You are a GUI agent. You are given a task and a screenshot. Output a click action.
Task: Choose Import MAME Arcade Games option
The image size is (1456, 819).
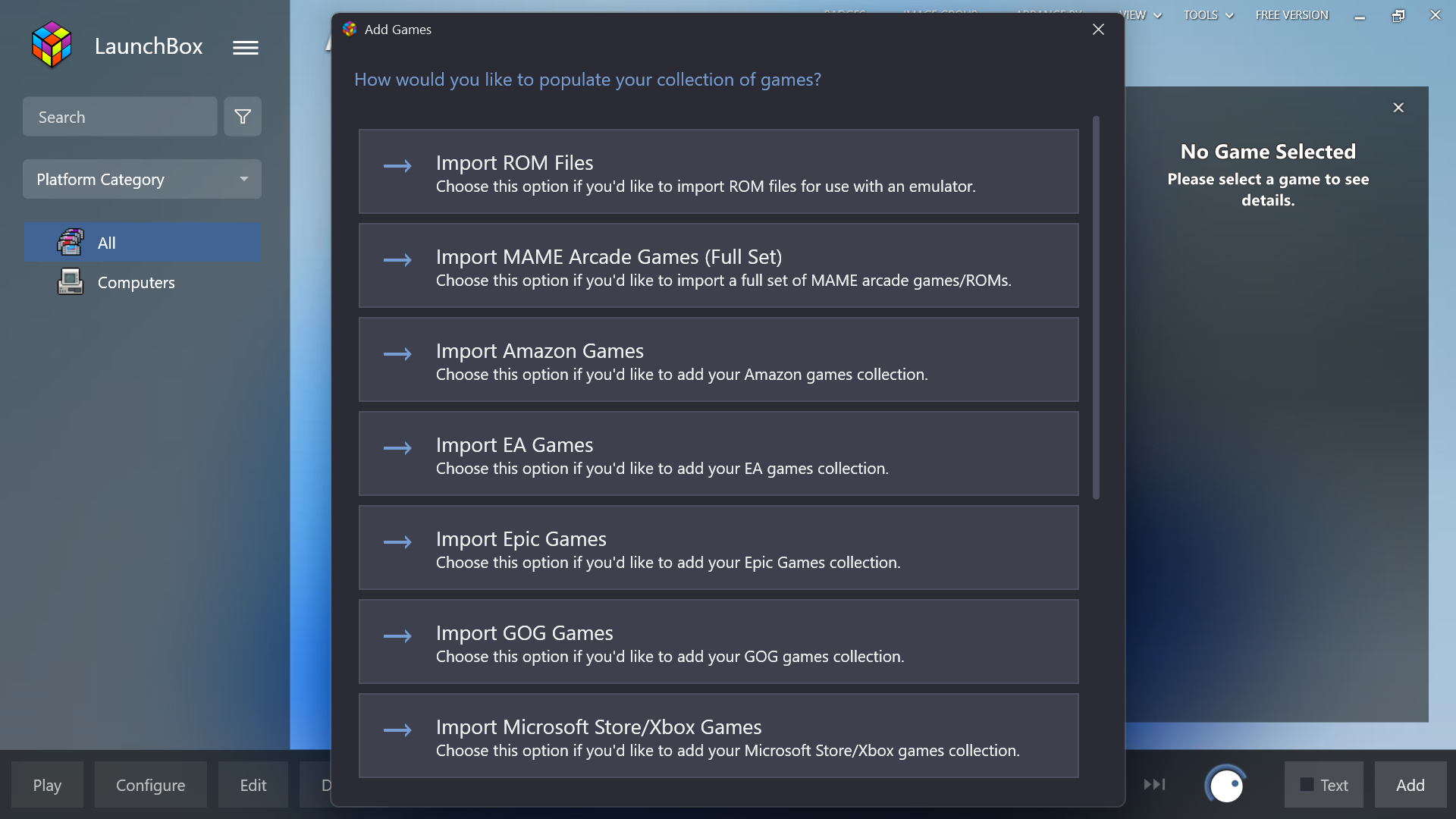[x=718, y=265]
